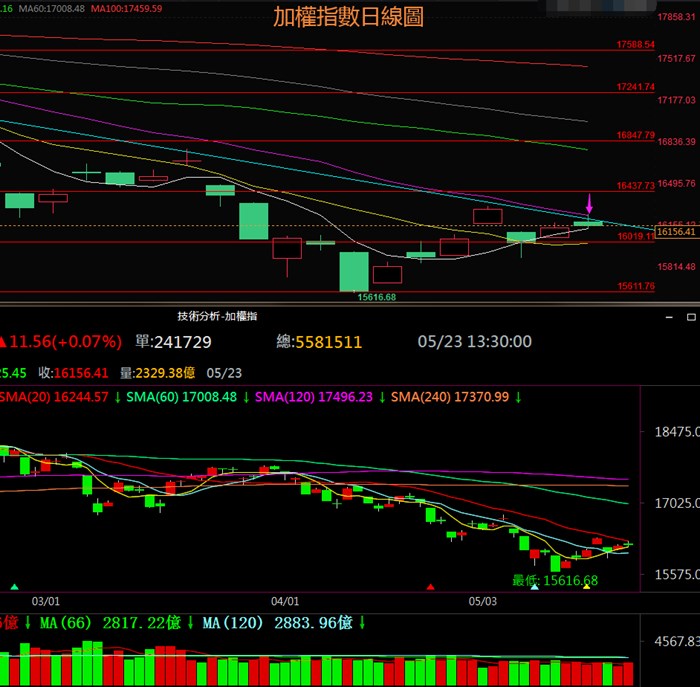Click the 04/01 date marker on the time axis
Viewport: 700px width, 687px height.
[285, 602]
